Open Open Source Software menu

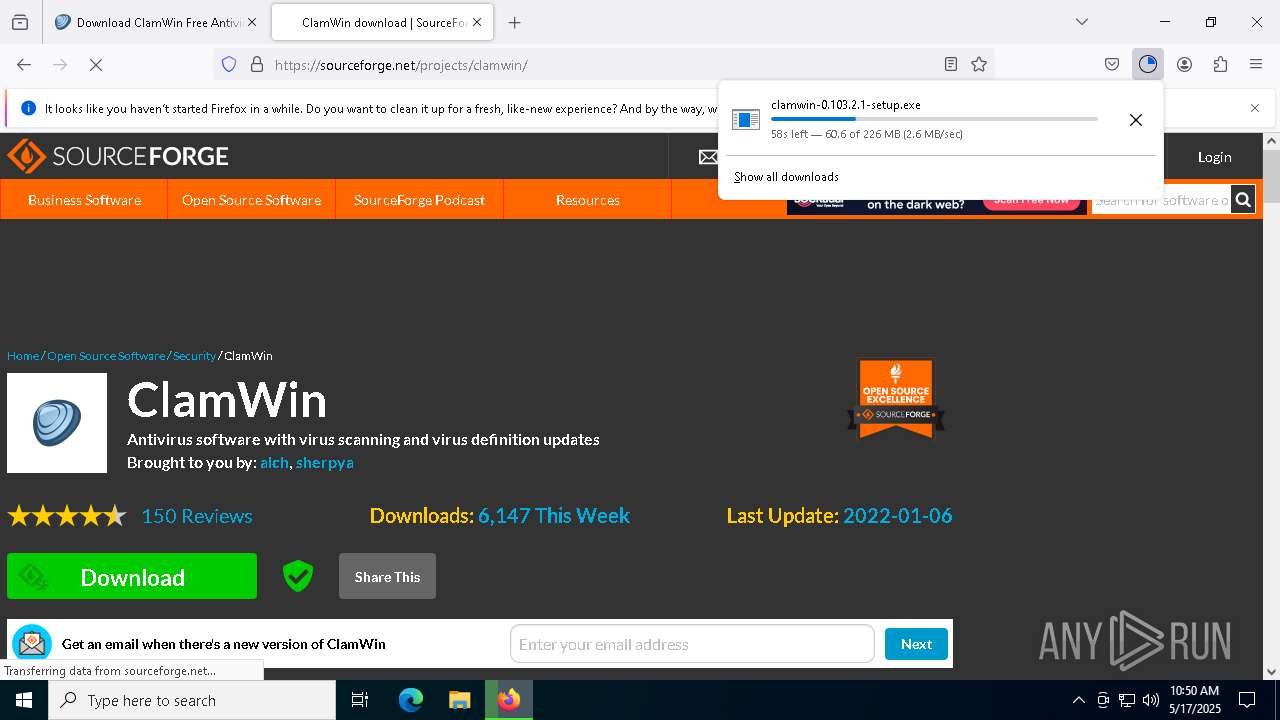(x=251, y=200)
